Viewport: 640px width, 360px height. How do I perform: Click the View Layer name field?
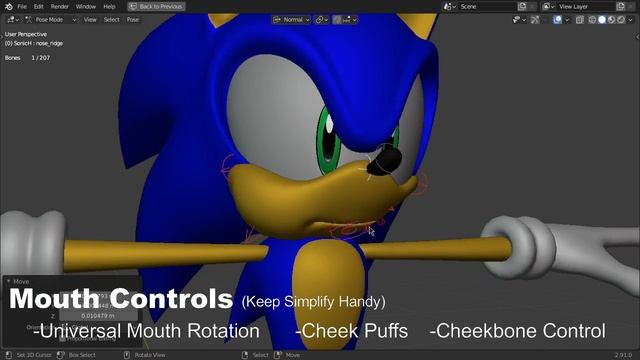coord(586,7)
